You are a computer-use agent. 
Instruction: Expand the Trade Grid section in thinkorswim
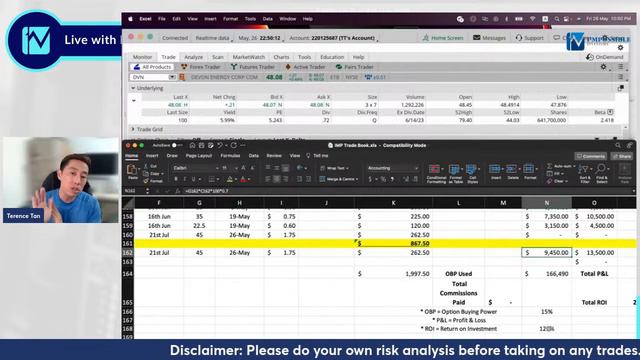coord(133,129)
